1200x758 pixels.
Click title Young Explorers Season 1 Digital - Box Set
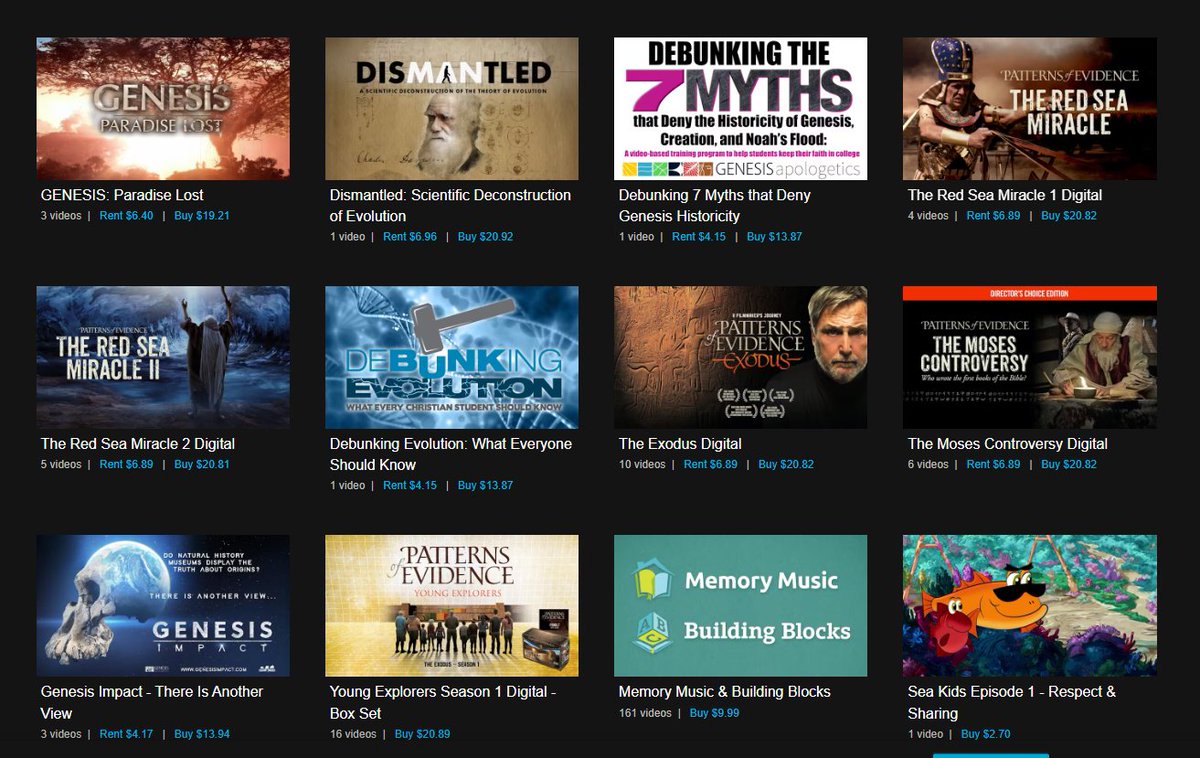pyautogui.click(x=443, y=703)
